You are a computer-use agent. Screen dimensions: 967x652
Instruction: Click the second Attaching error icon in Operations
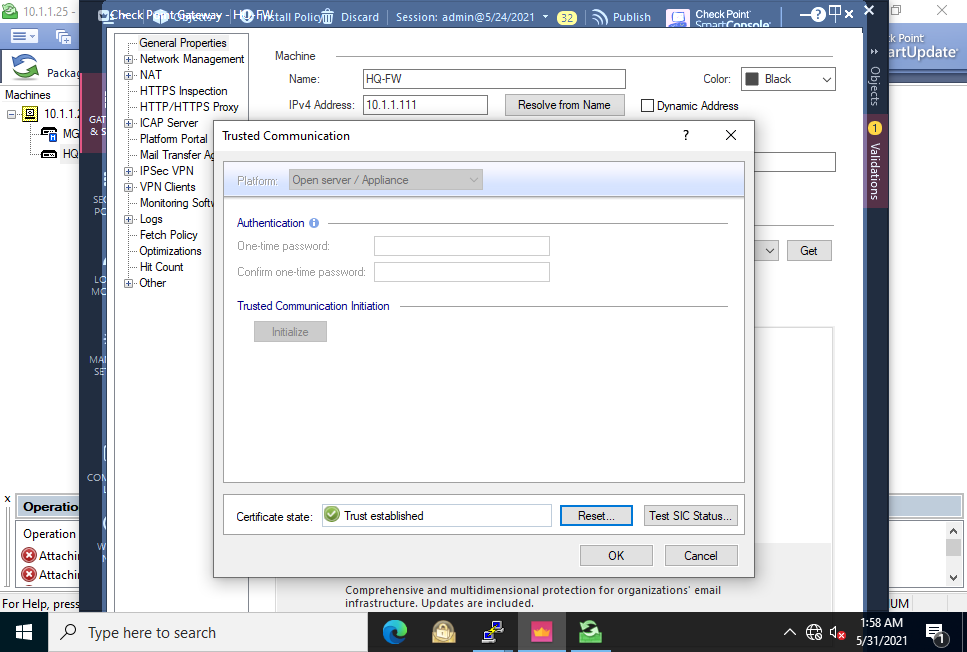tap(29, 574)
